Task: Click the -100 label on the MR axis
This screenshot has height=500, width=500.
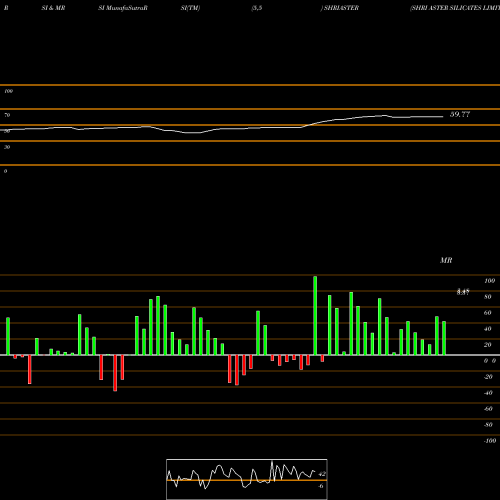Action: [490, 441]
